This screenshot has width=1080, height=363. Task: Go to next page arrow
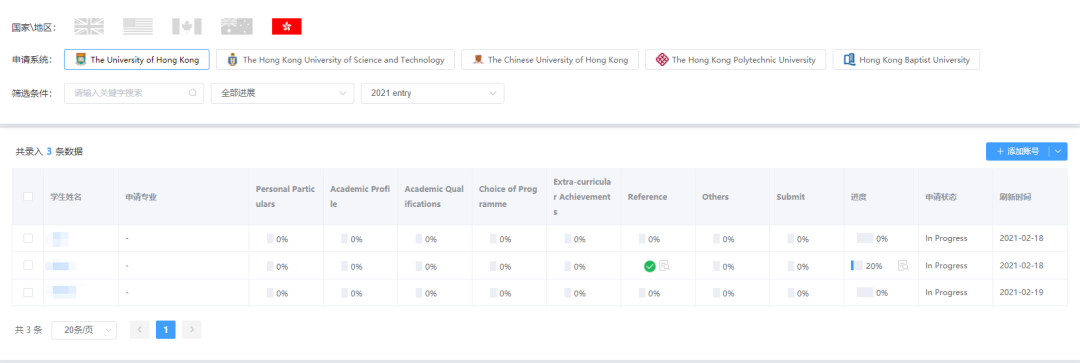(192, 330)
